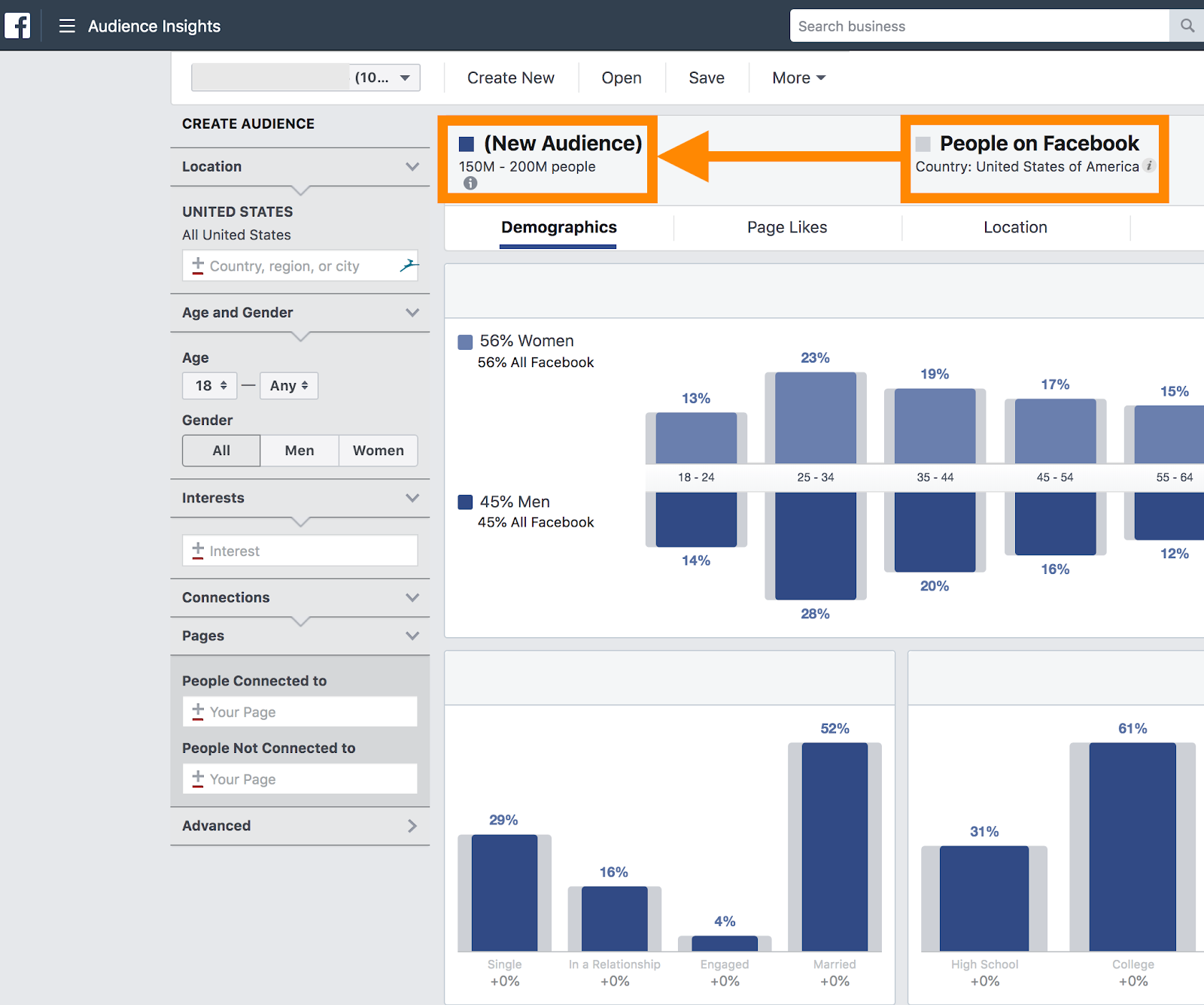The height and width of the screenshot is (1005, 1204).
Task: Click the Married relationship status bar
Action: coord(835,847)
